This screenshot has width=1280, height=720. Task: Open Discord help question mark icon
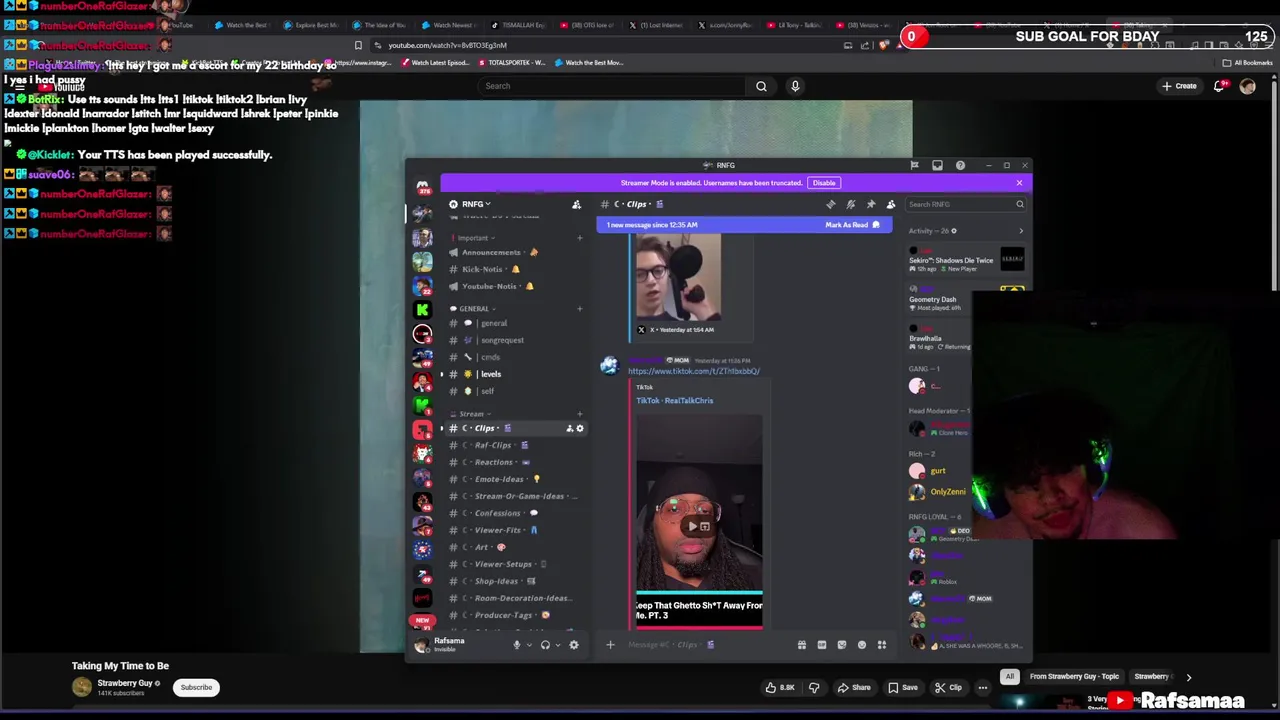click(960, 165)
